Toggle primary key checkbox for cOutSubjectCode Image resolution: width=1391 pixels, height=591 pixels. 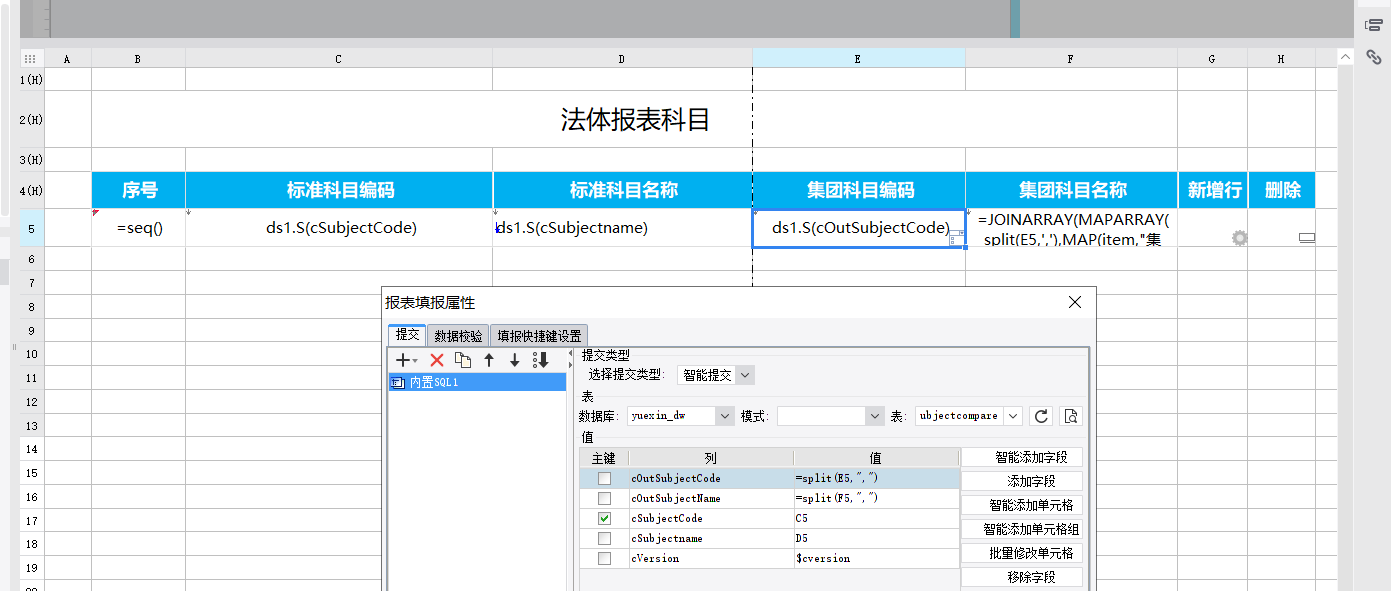(604, 479)
